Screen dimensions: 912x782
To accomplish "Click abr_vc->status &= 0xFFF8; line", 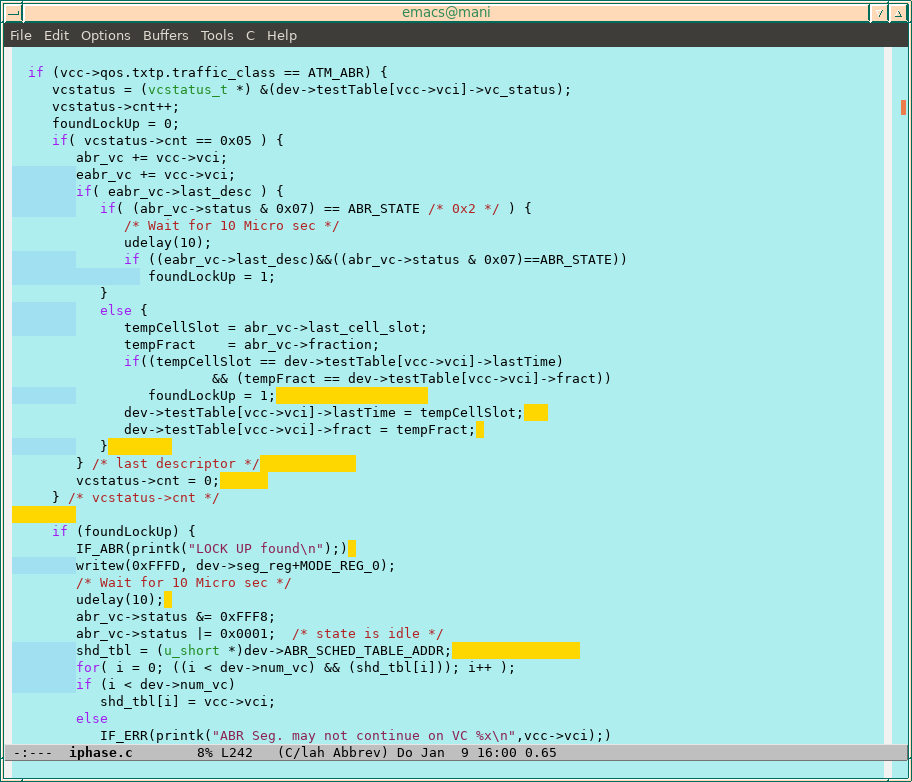I will point(176,616).
